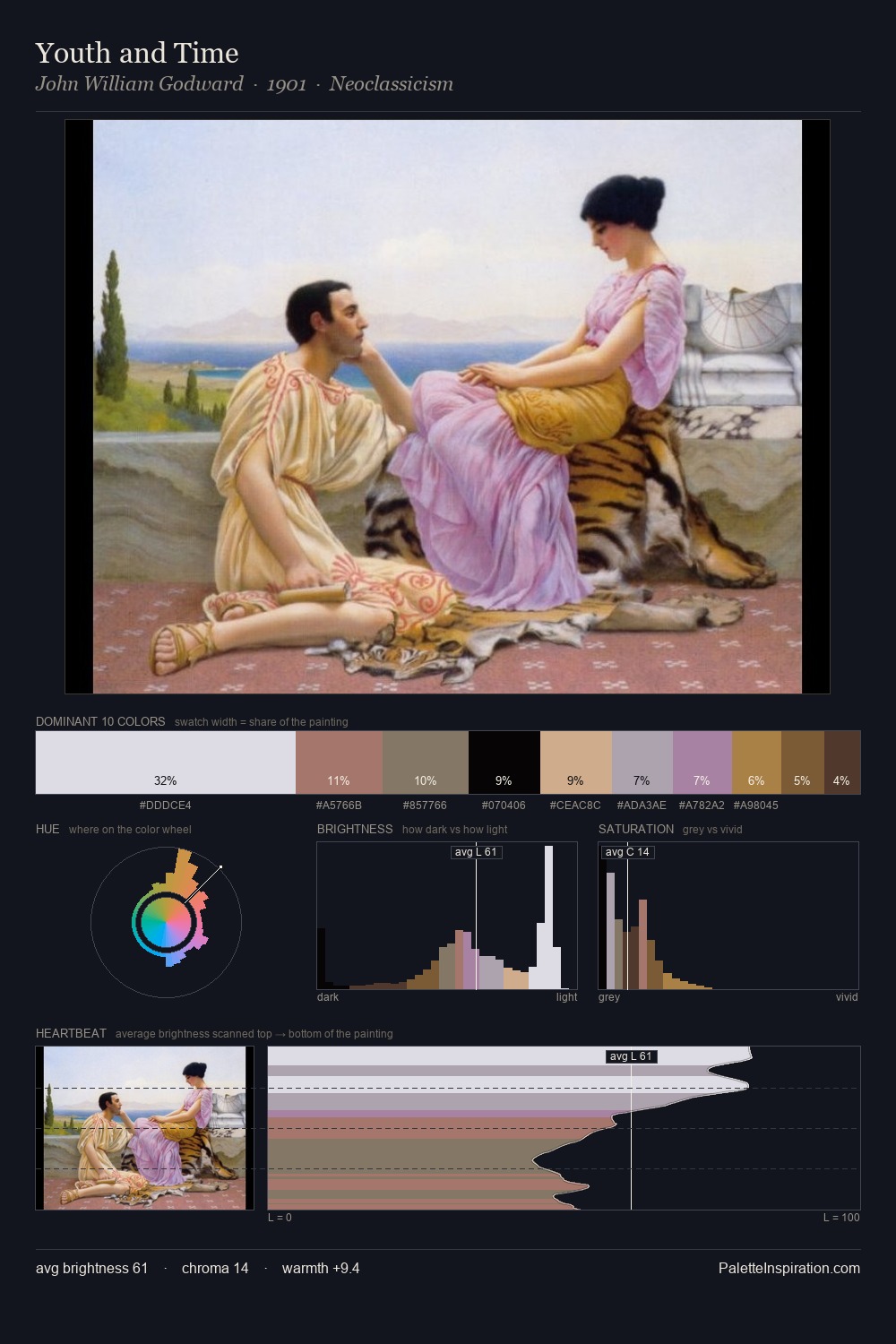Click the PaletteInspiration.com link
This screenshot has height=1344, width=896.
coord(789,1268)
